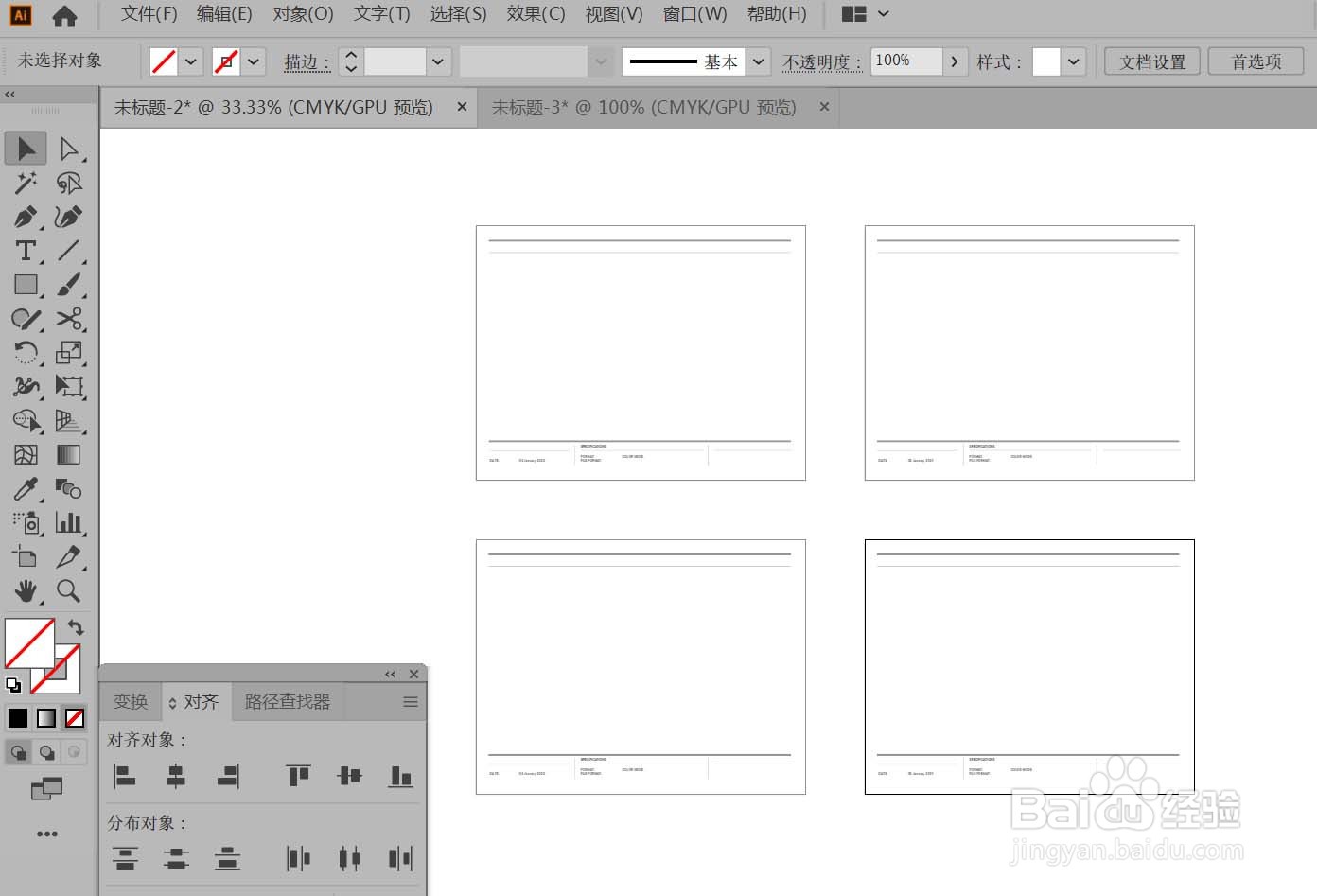1317x896 pixels.
Task: Align objects vertical bottom
Action: pos(400,777)
